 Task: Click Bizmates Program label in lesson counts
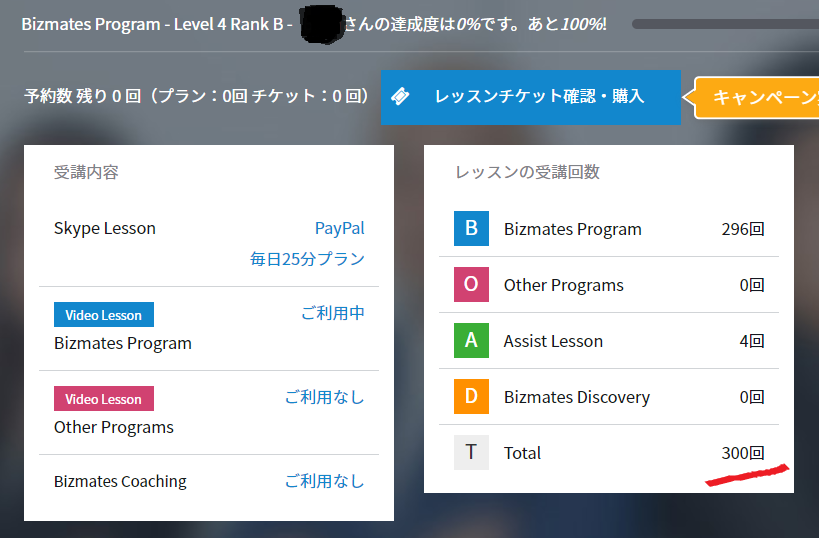(x=572, y=229)
